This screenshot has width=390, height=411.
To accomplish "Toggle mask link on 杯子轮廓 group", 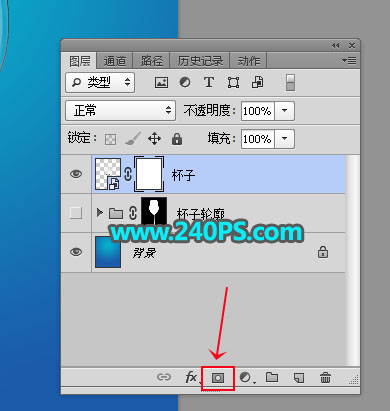I will pos(133,213).
